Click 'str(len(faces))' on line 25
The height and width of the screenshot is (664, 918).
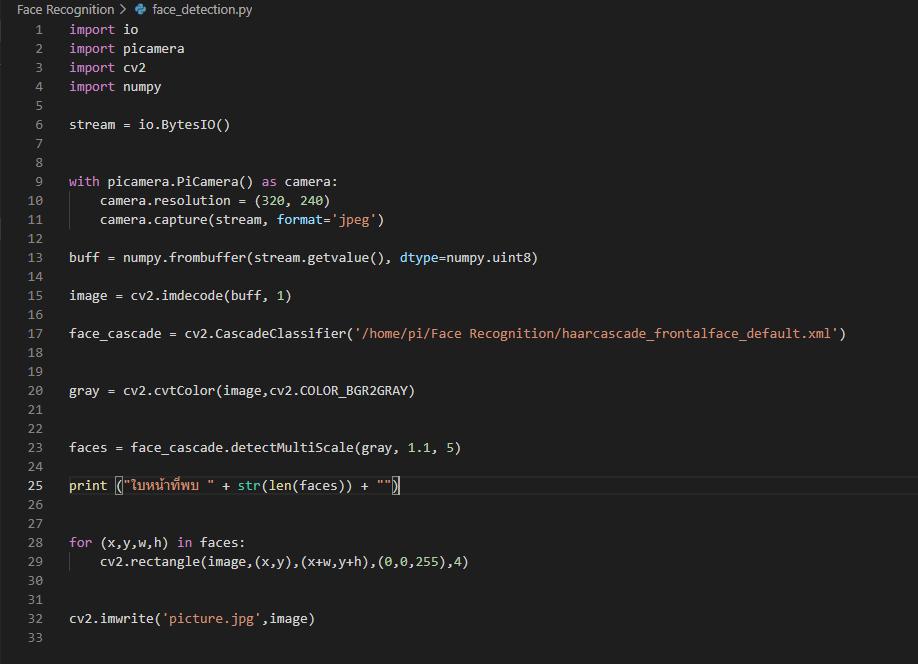pos(294,485)
